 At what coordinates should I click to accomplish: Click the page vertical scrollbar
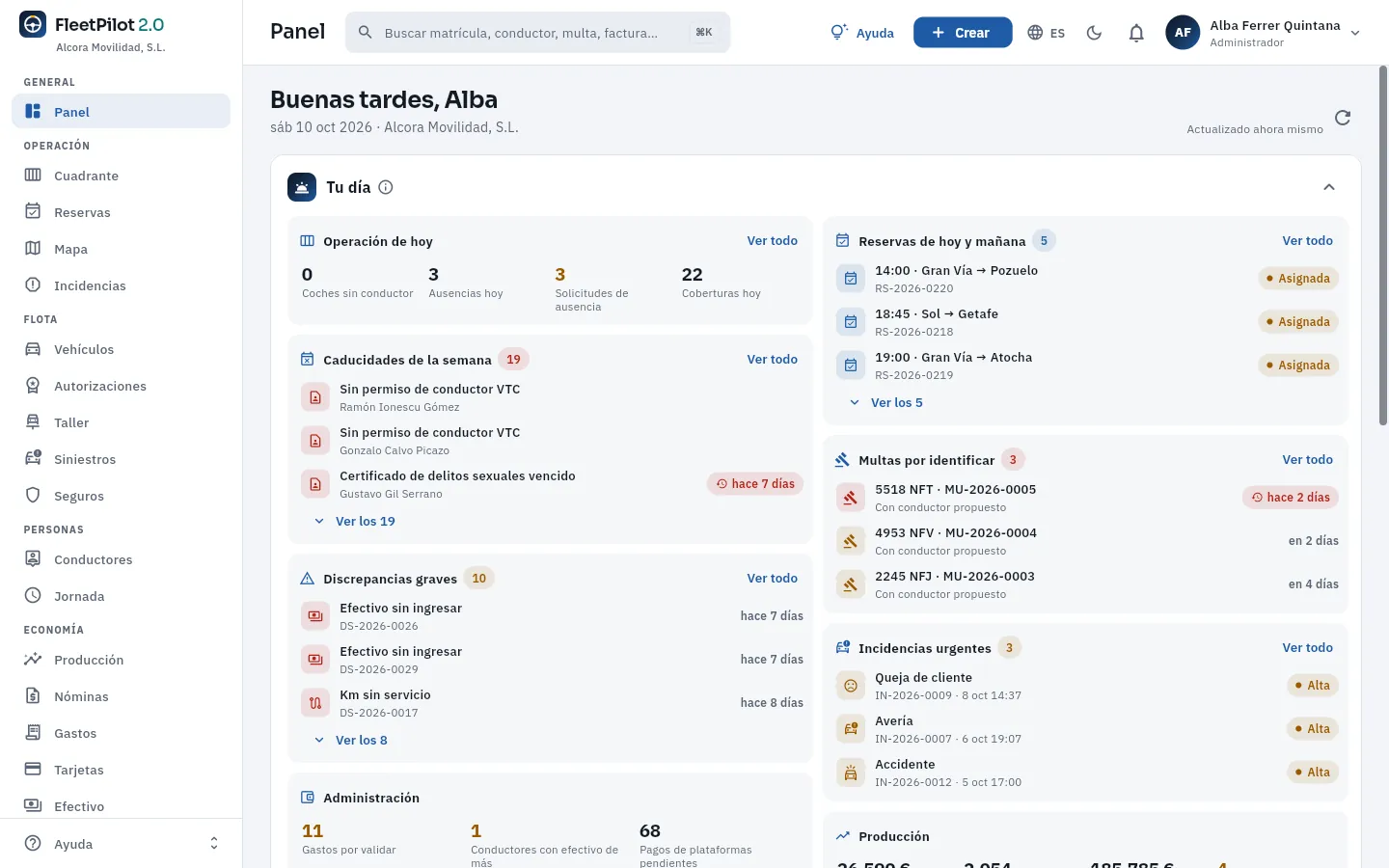click(1383, 246)
